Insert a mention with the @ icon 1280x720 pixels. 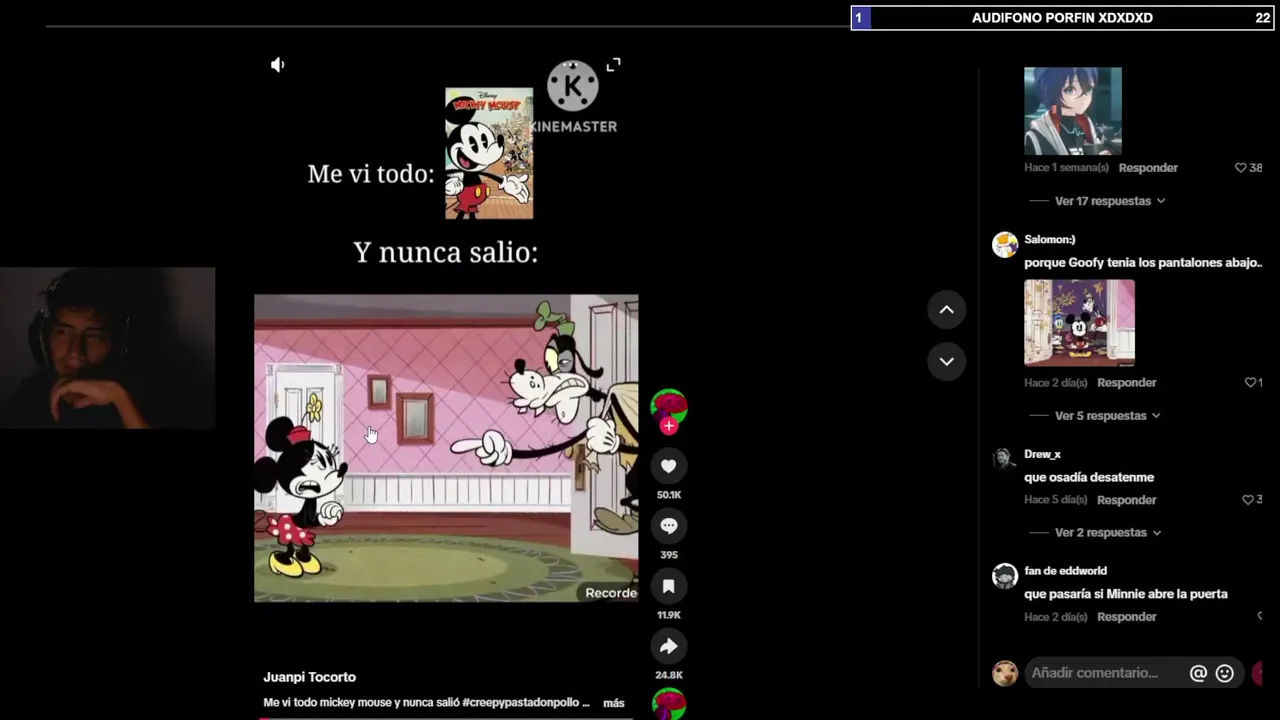(1198, 674)
